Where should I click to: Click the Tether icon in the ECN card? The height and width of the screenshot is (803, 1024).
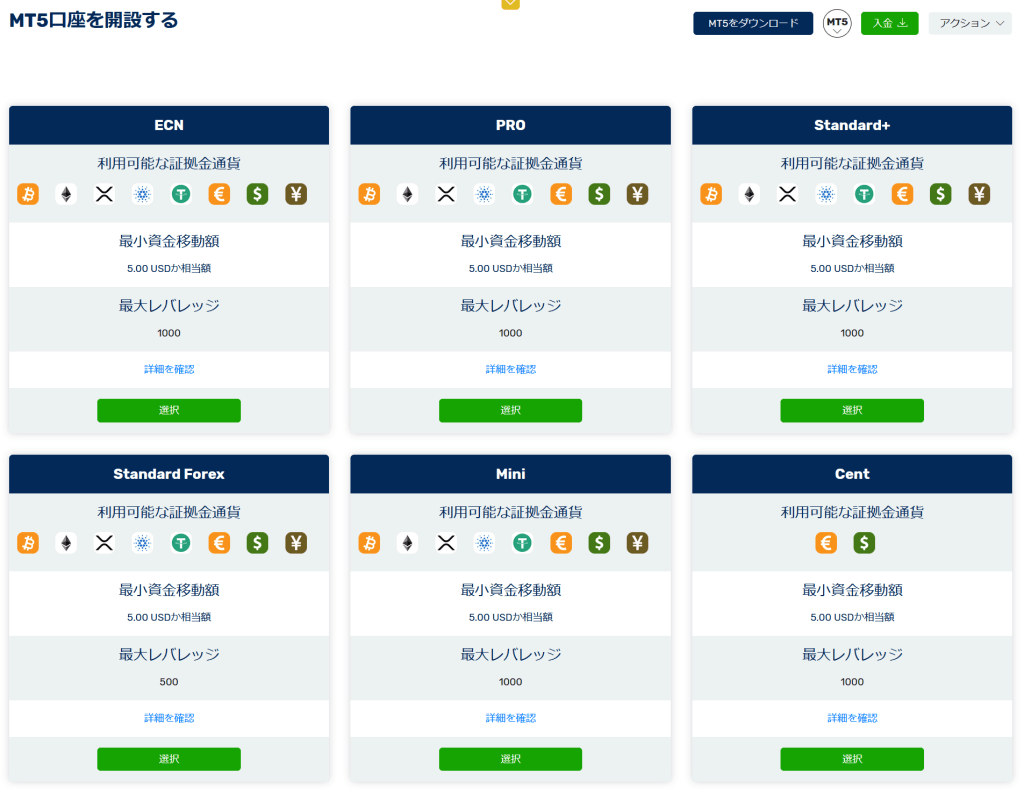coord(181,194)
